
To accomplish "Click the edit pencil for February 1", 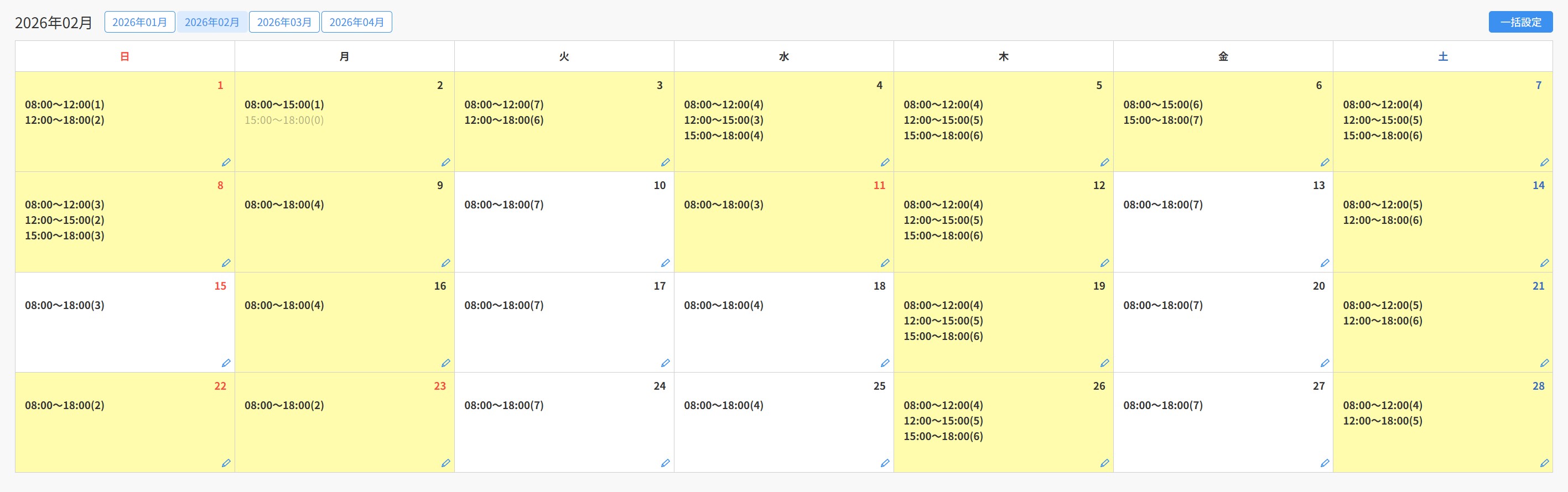I will coord(226,163).
